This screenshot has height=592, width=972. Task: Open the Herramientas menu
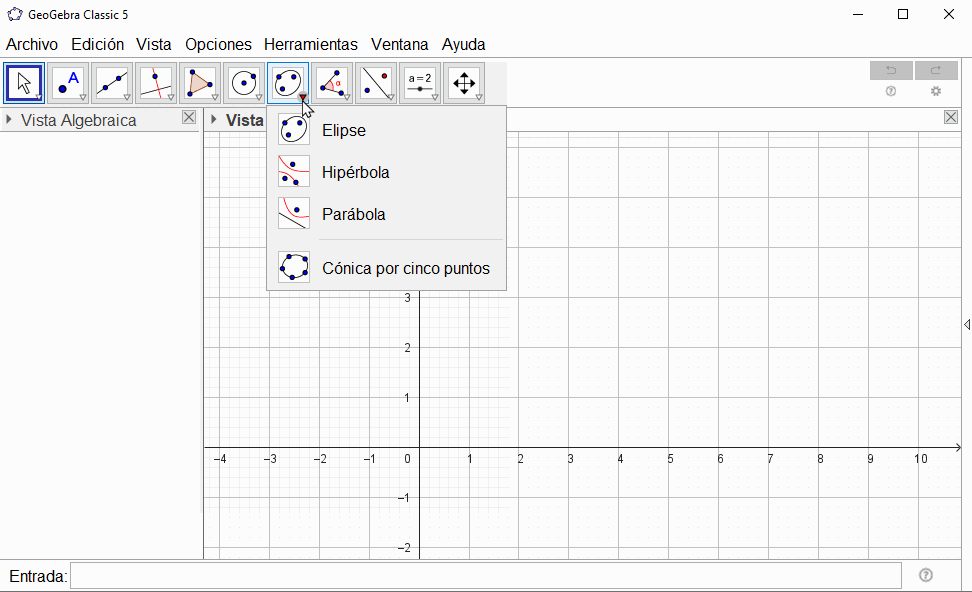[x=310, y=44]
